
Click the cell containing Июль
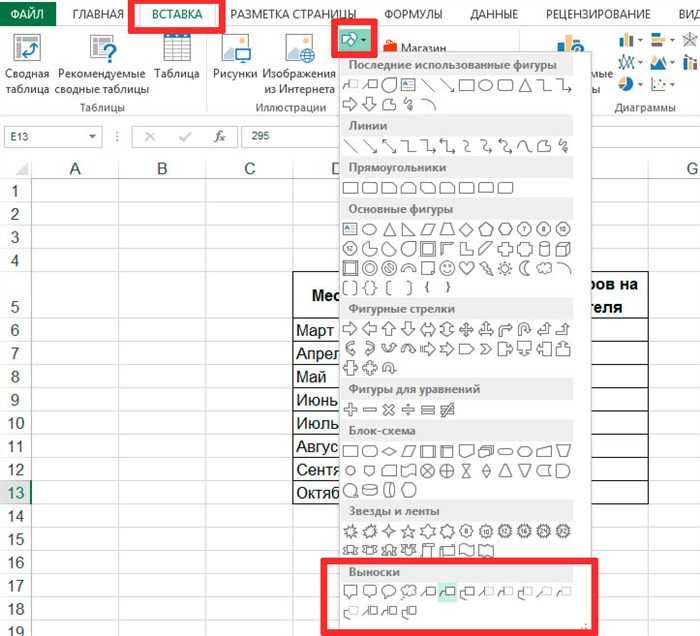coord(317,423)
